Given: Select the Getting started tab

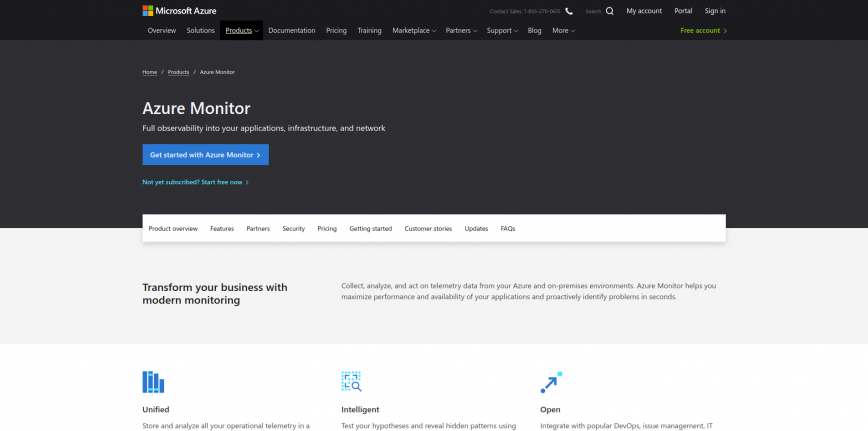Looking at the screenshot, I should tap(370, 229).
